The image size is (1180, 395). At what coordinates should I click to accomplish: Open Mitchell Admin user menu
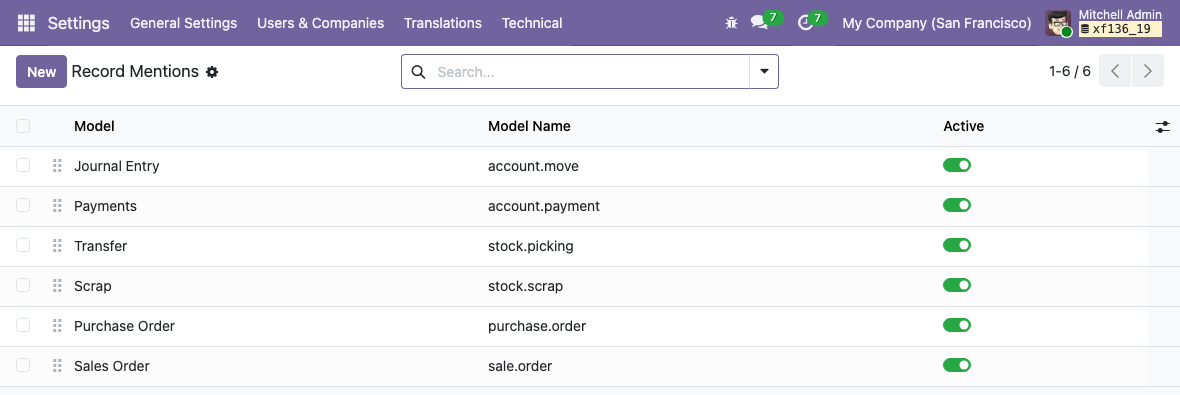pos(1104,23)
